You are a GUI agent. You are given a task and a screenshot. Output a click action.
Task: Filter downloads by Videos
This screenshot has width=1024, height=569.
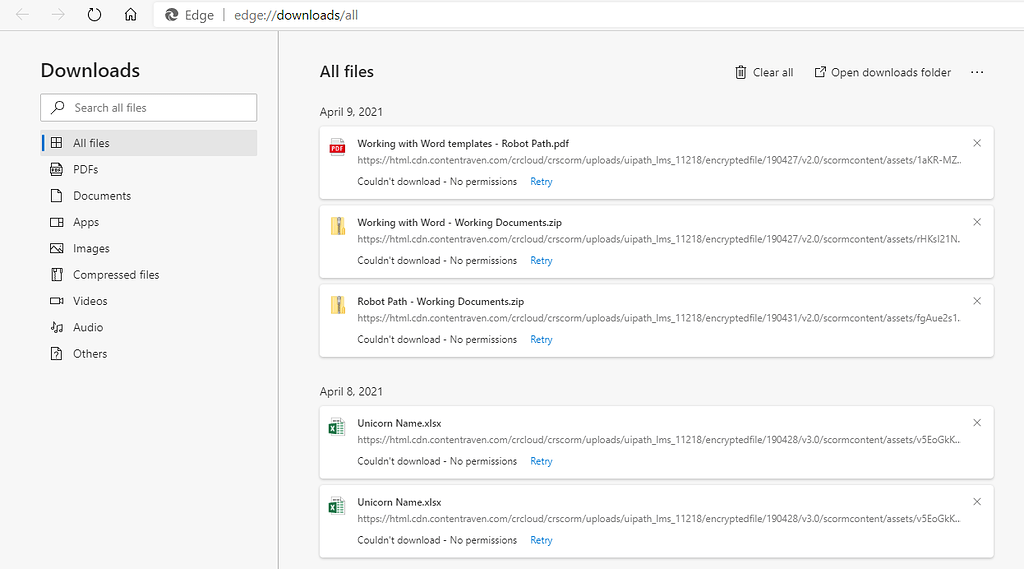[90, 301]
